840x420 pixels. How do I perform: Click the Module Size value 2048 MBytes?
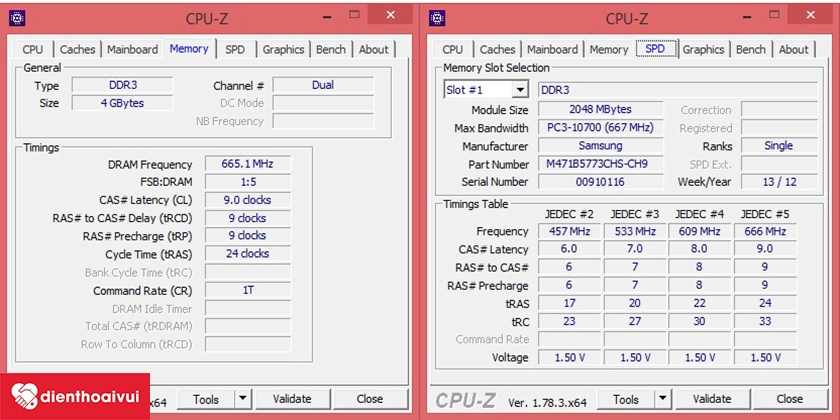click(x=601, y=109)
